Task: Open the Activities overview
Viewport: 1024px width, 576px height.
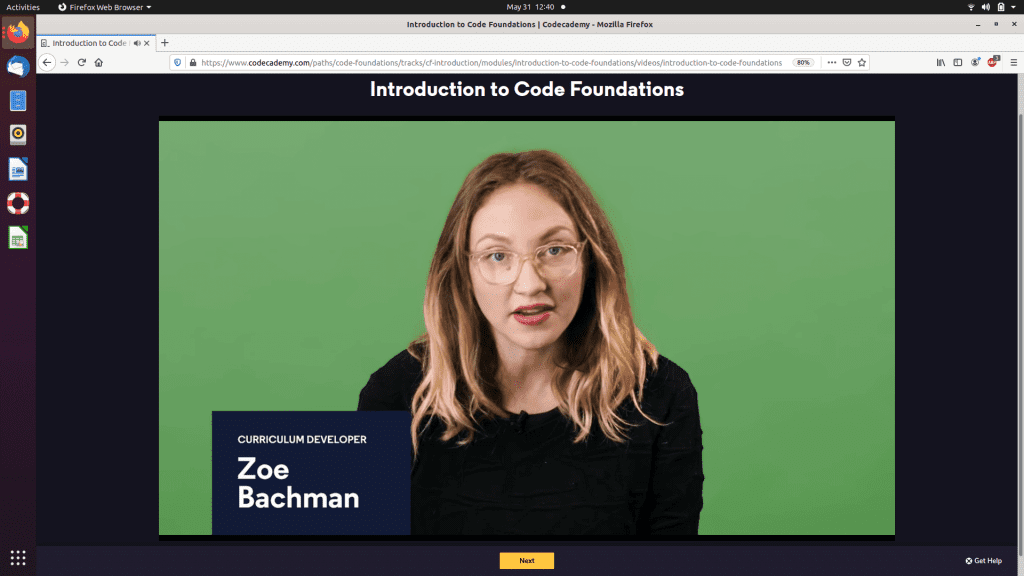Action: [x=23, y=7]
